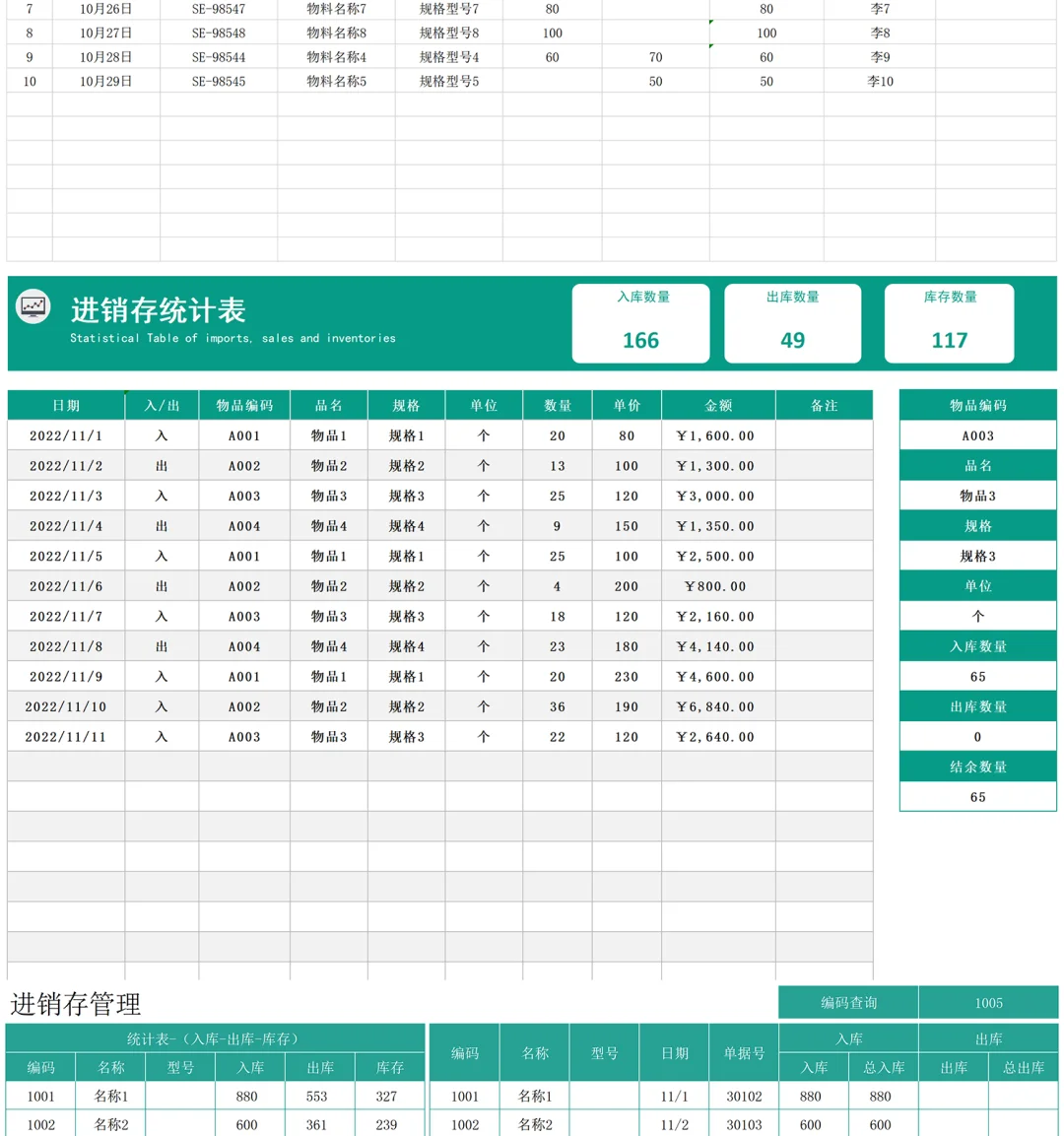Click the A003 lookup code input
Screen dimensions: 1064x1136
[978, 435]
